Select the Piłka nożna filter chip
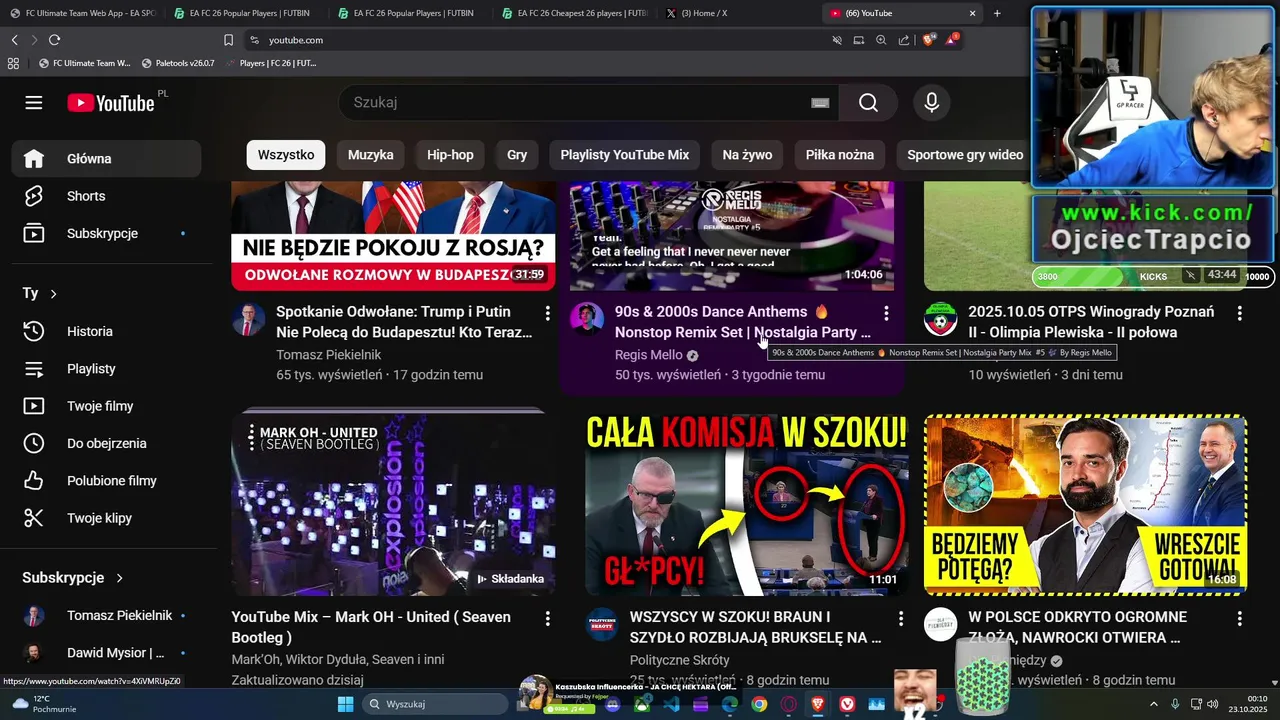 (x=840, y=155)
